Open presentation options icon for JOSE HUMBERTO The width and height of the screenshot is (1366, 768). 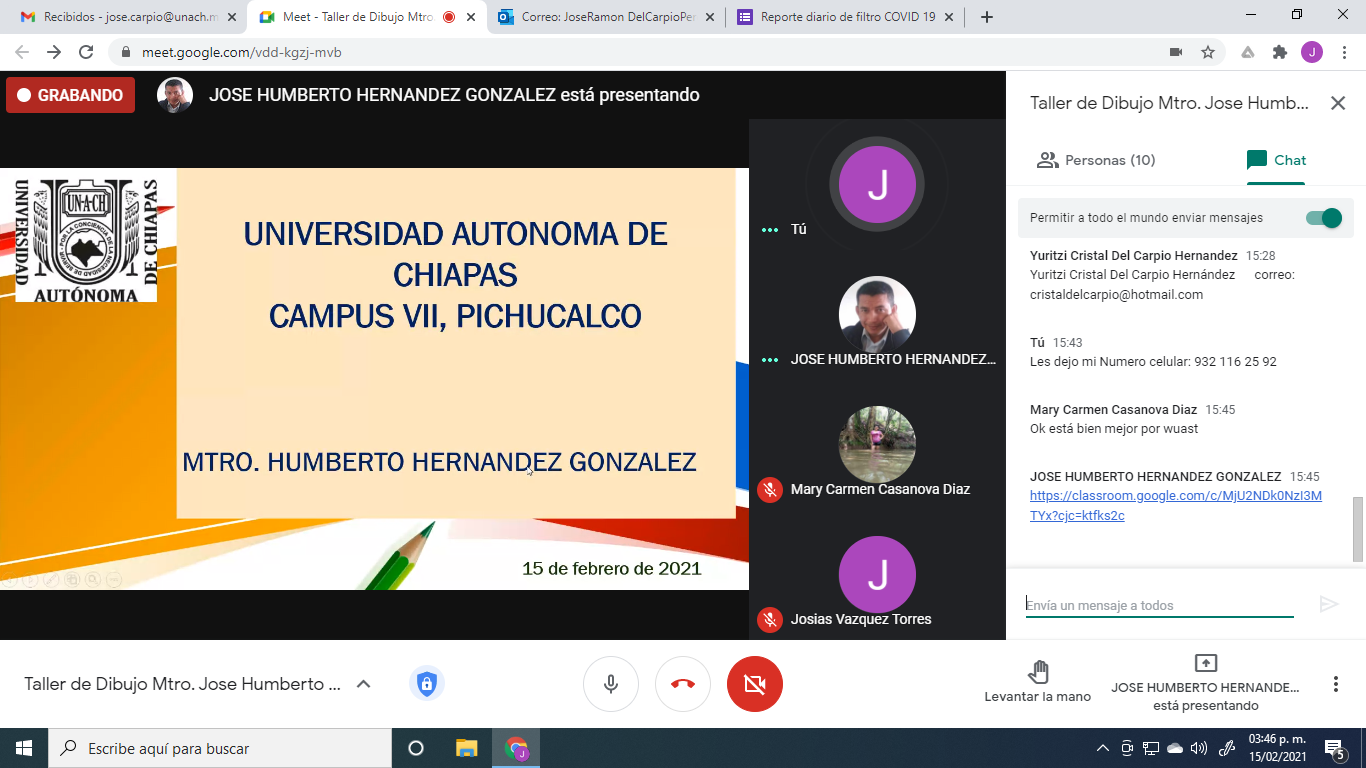1206,664
